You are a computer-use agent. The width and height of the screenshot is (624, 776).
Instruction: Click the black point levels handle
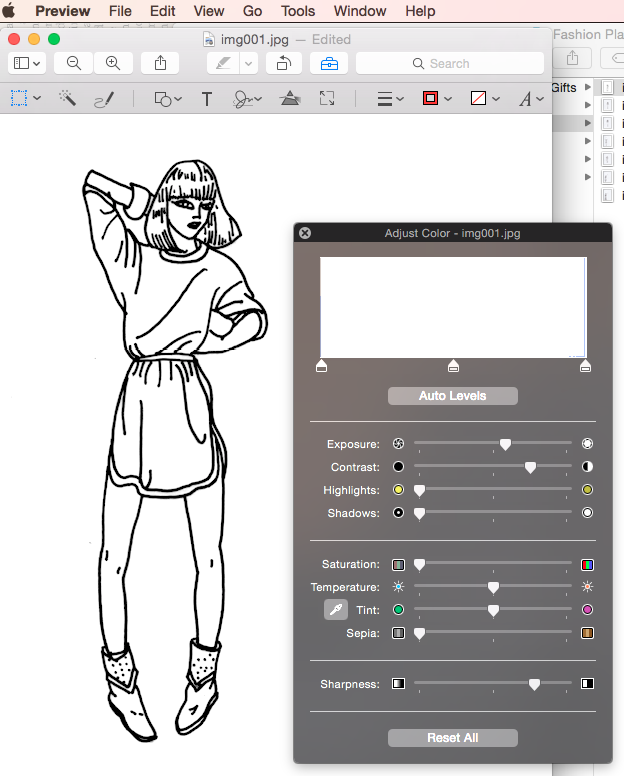pos(322,366)
